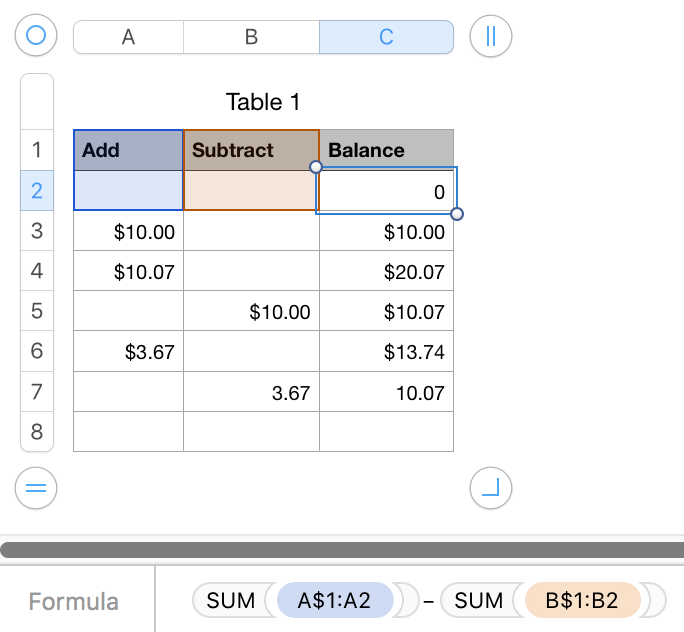This screenshot has width=684, height=632.
Task: Click the B$1:B2 range token
Action: [x=582, y=600]
